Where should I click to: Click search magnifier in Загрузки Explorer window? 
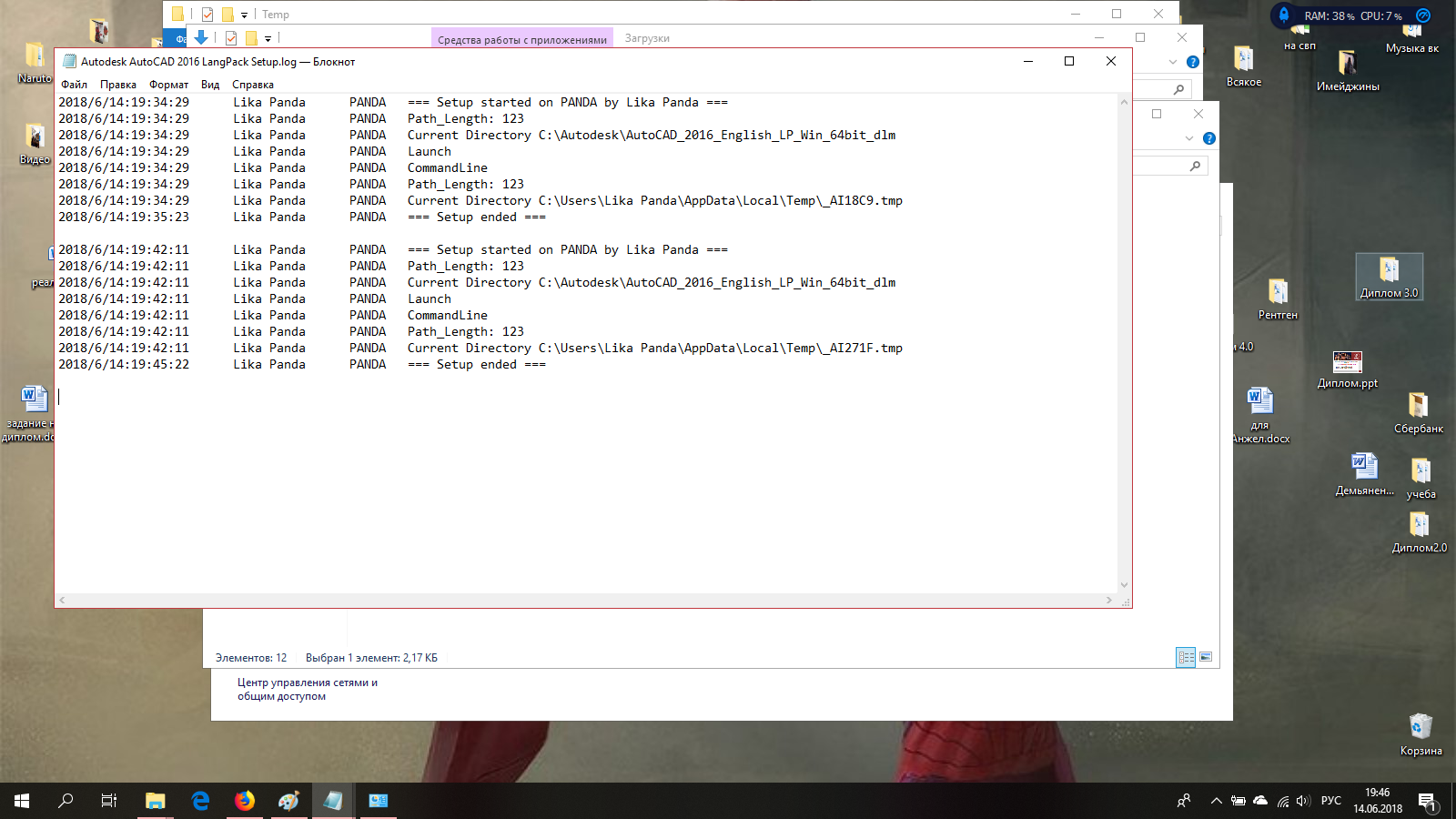1178,89
